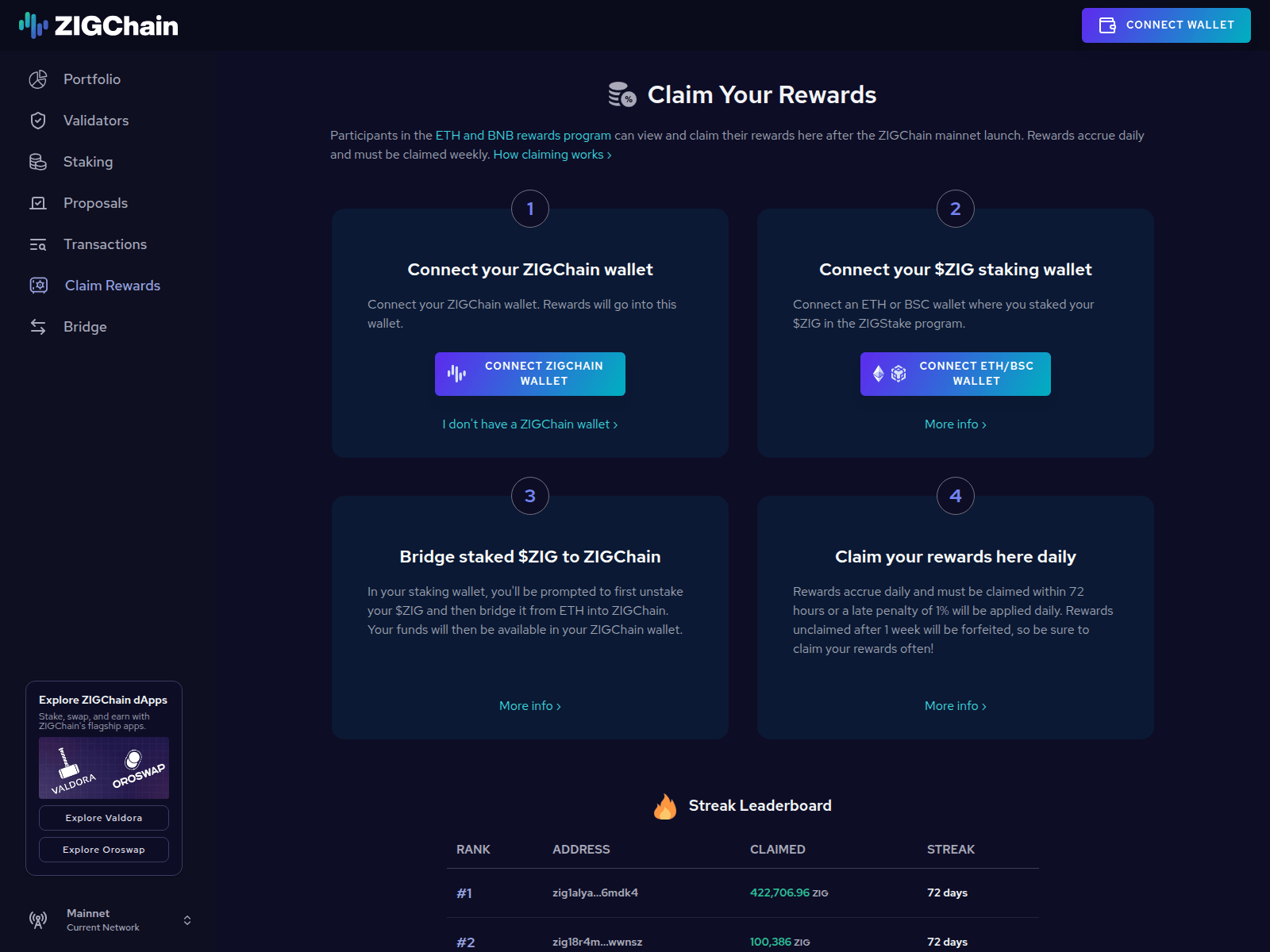This screenshot has width=1270, height=952.
Task: Select the Bridge arrows icon
Action: coord(38,326)
